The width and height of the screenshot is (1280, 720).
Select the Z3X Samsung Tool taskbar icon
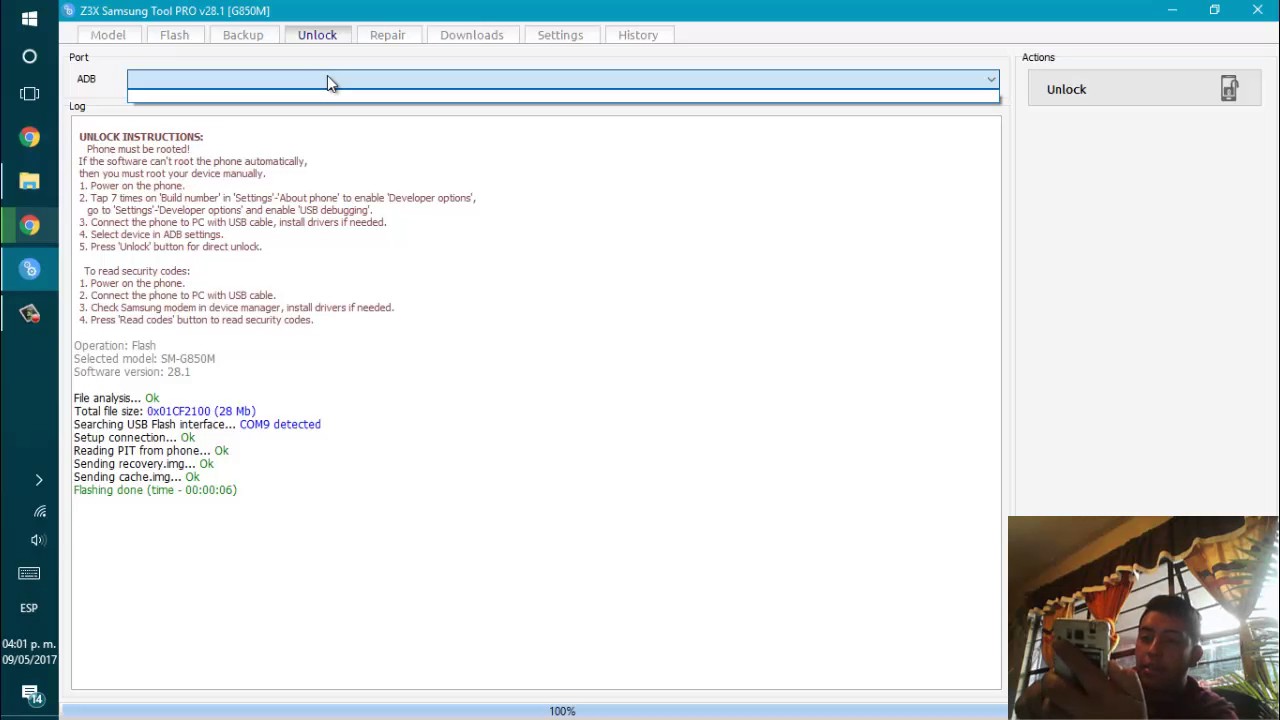point(29,269)
